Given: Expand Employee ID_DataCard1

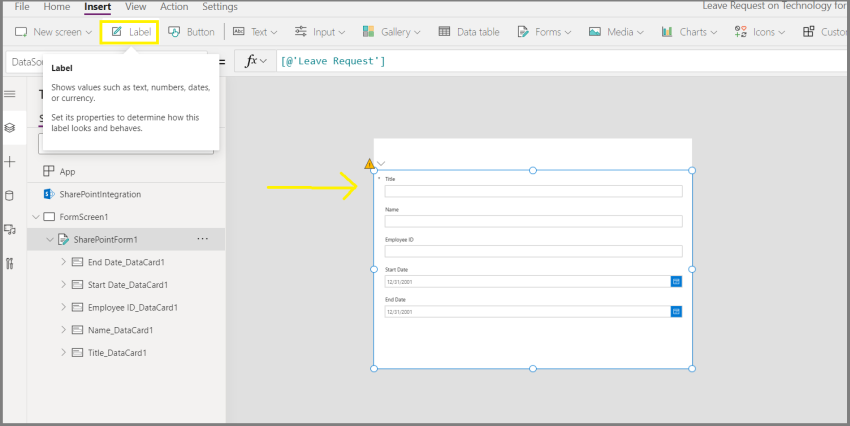Looking at the screenshot, I should click(63, 307).
